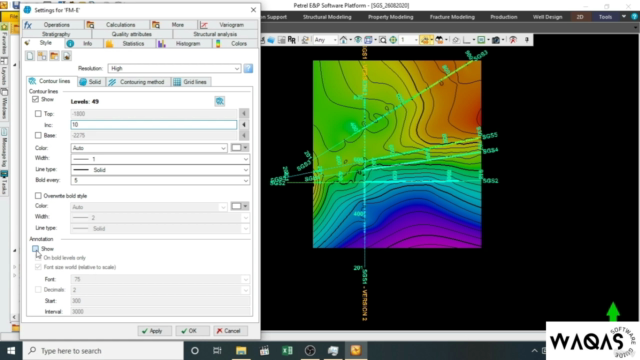The width and height of the screenshot is (640, 360).
Task: Toggle the Decimals checkbox
Action: (x=38, y=289)
